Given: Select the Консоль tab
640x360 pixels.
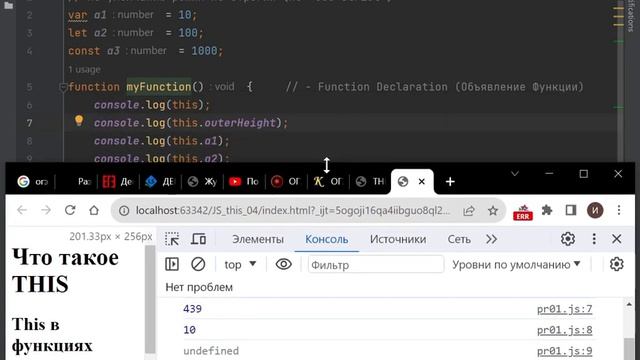Looking at the screenshot, I should (327, 239).
